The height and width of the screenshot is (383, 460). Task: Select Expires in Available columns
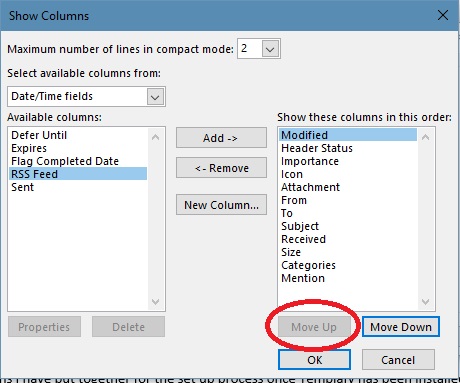coord(78,148)
